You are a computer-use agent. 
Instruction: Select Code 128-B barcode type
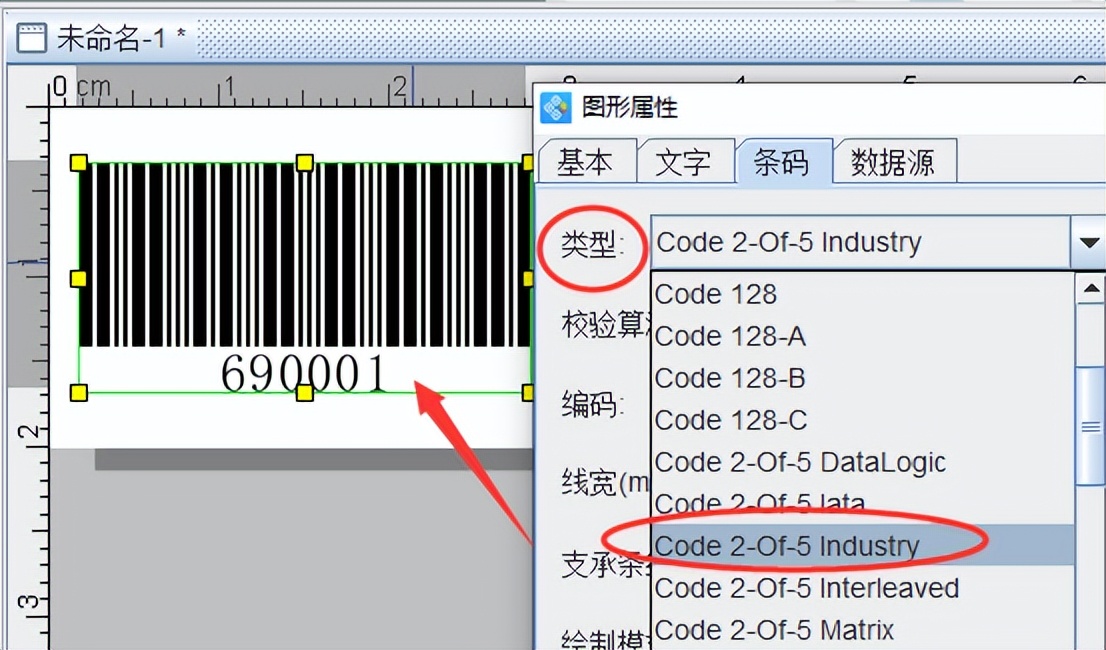tap(729, 378)
